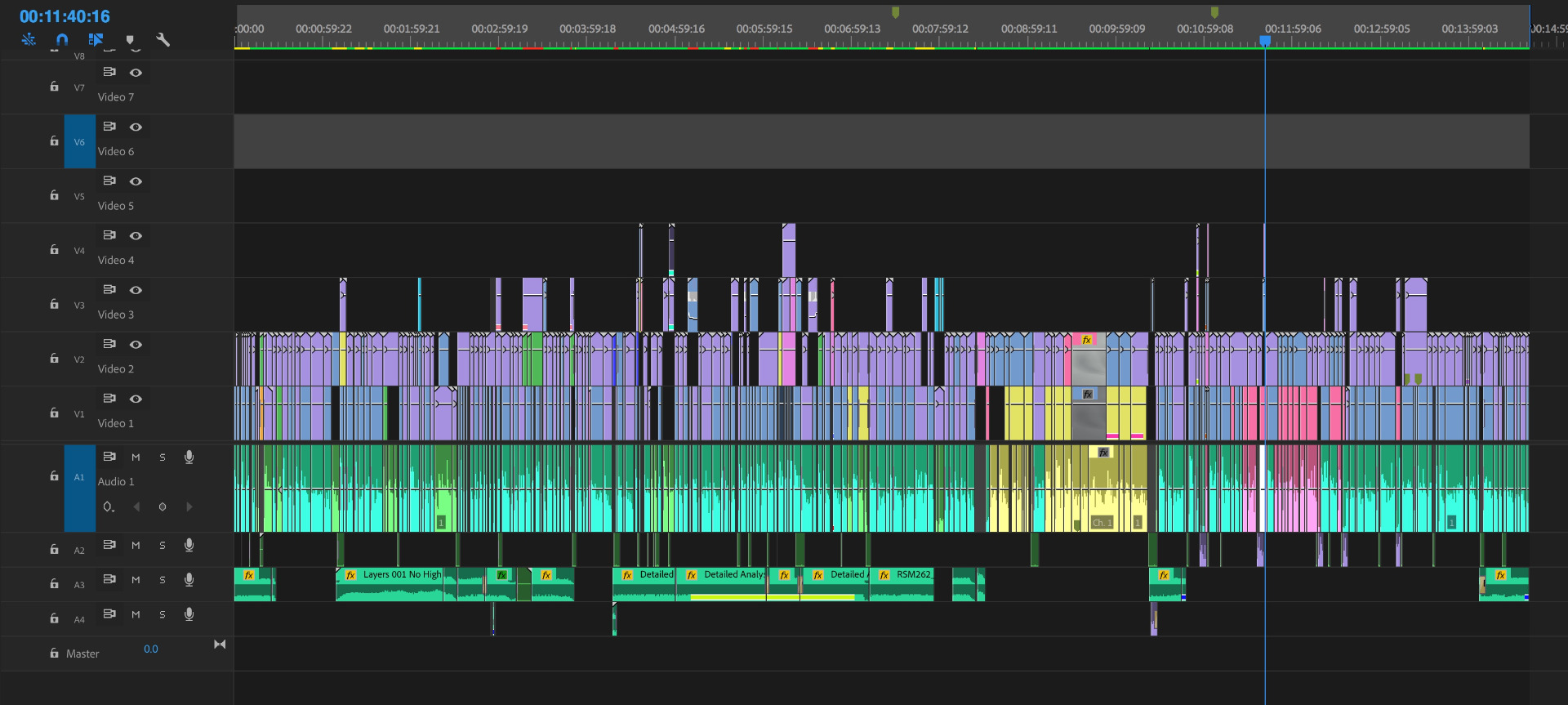Click ruler at 00:04:59:16

pos(676,29)
